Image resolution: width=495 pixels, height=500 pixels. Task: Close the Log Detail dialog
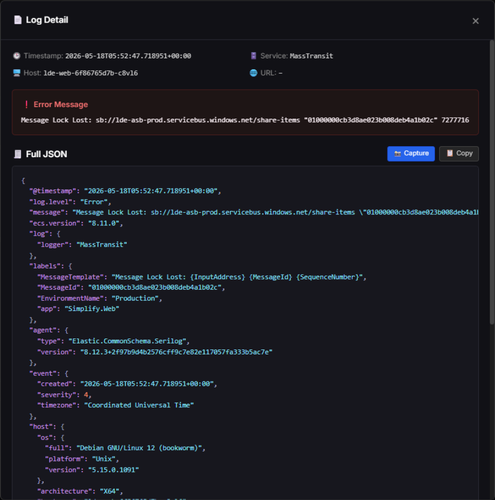coord(475,21)
